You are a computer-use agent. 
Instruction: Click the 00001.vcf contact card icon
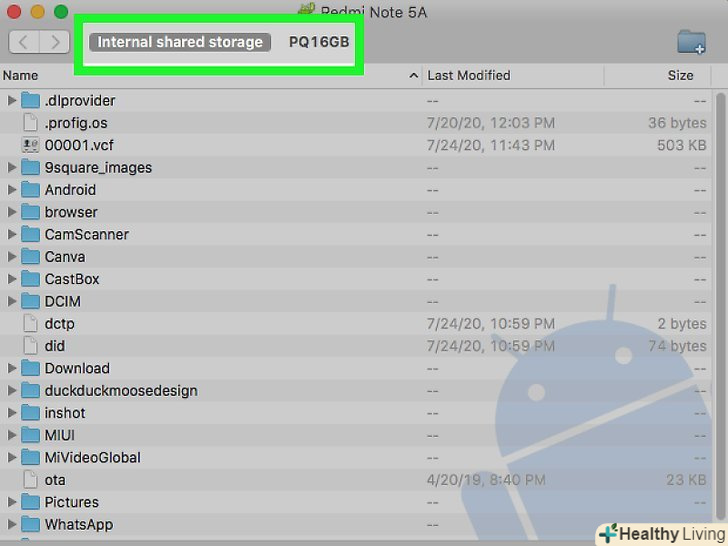point(31,145)
